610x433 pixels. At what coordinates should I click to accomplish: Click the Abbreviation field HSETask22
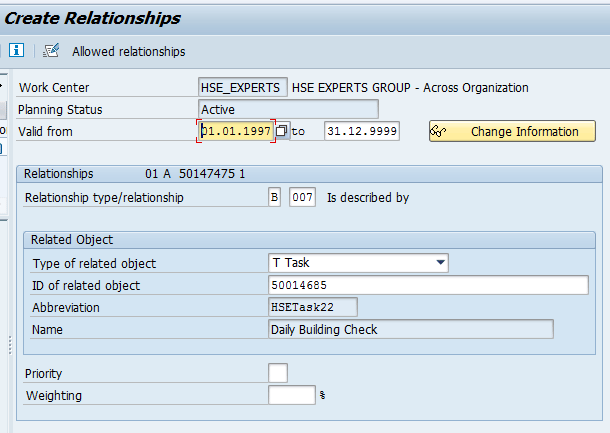point(312,307)
